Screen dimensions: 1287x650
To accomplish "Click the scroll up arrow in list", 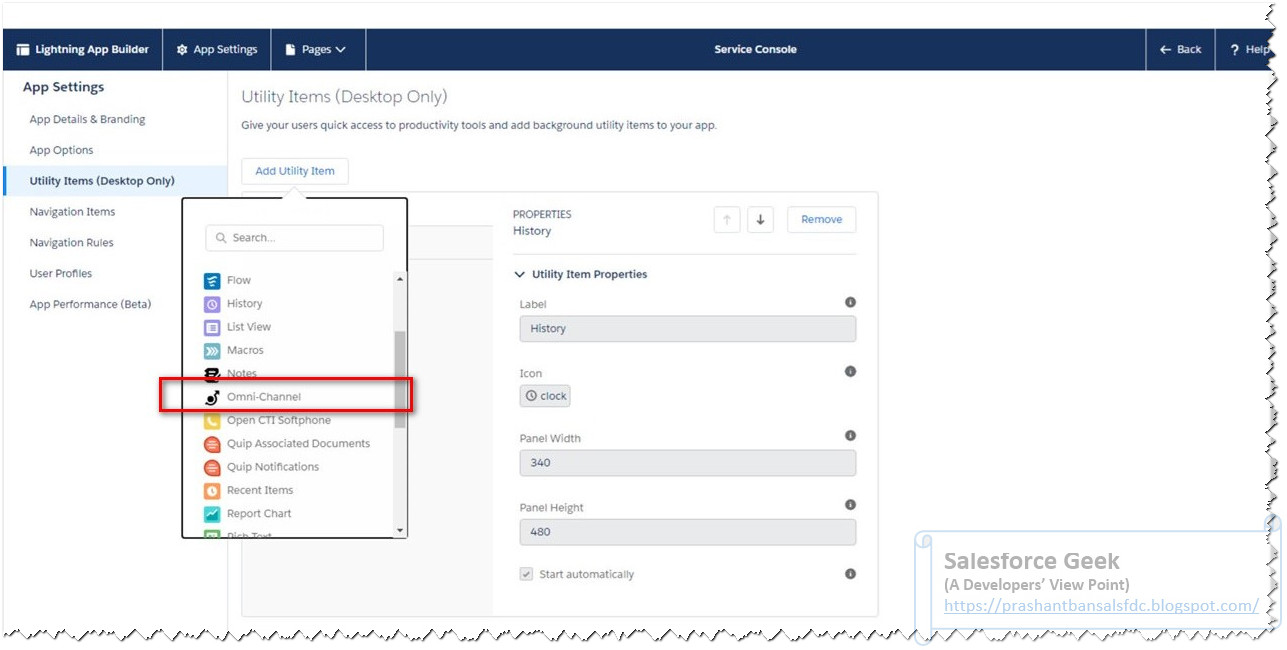I will coord(401,279).
